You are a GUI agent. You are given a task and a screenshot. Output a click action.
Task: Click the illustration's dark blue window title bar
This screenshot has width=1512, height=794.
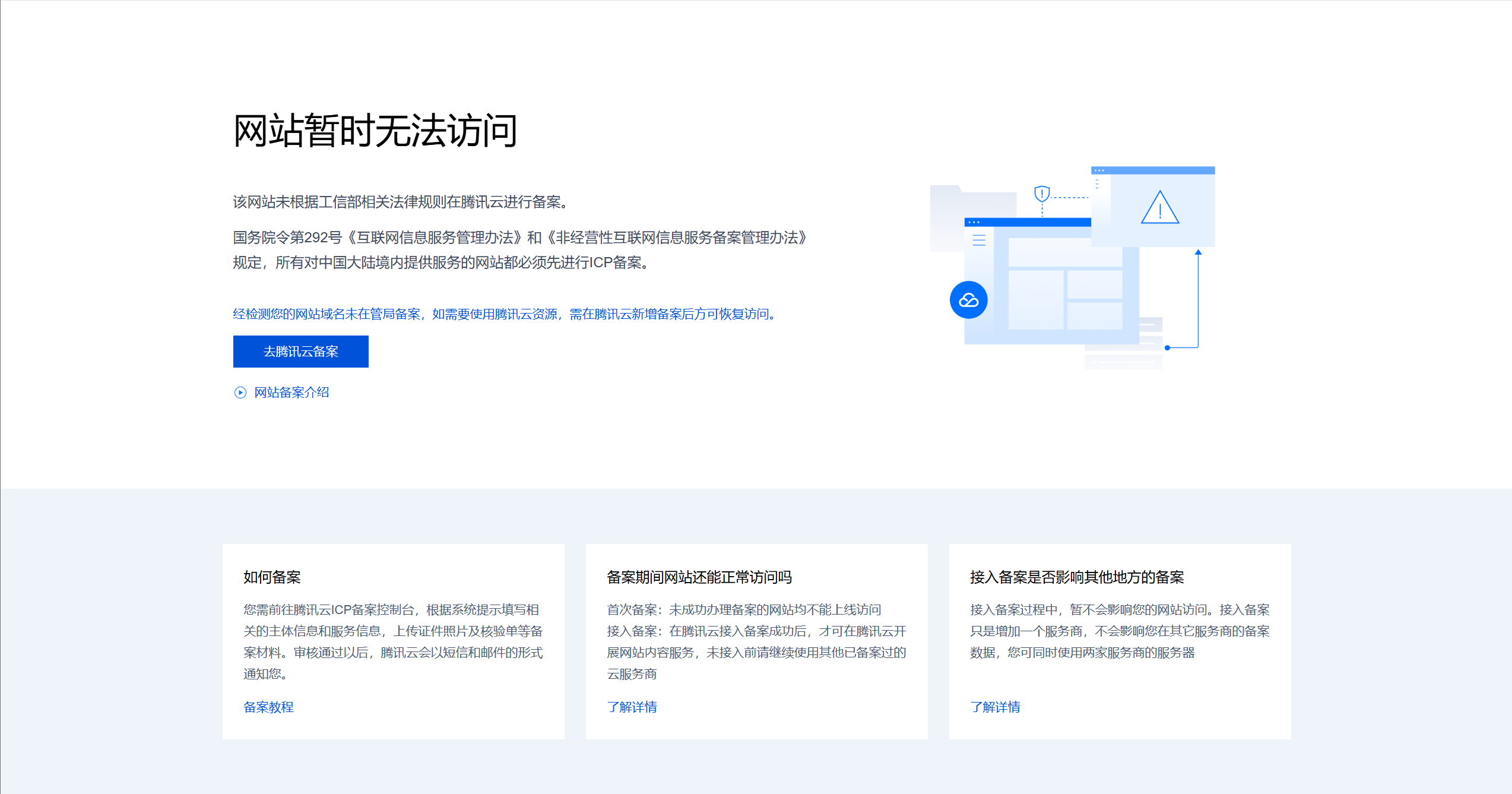click(x=1027, y=222)
